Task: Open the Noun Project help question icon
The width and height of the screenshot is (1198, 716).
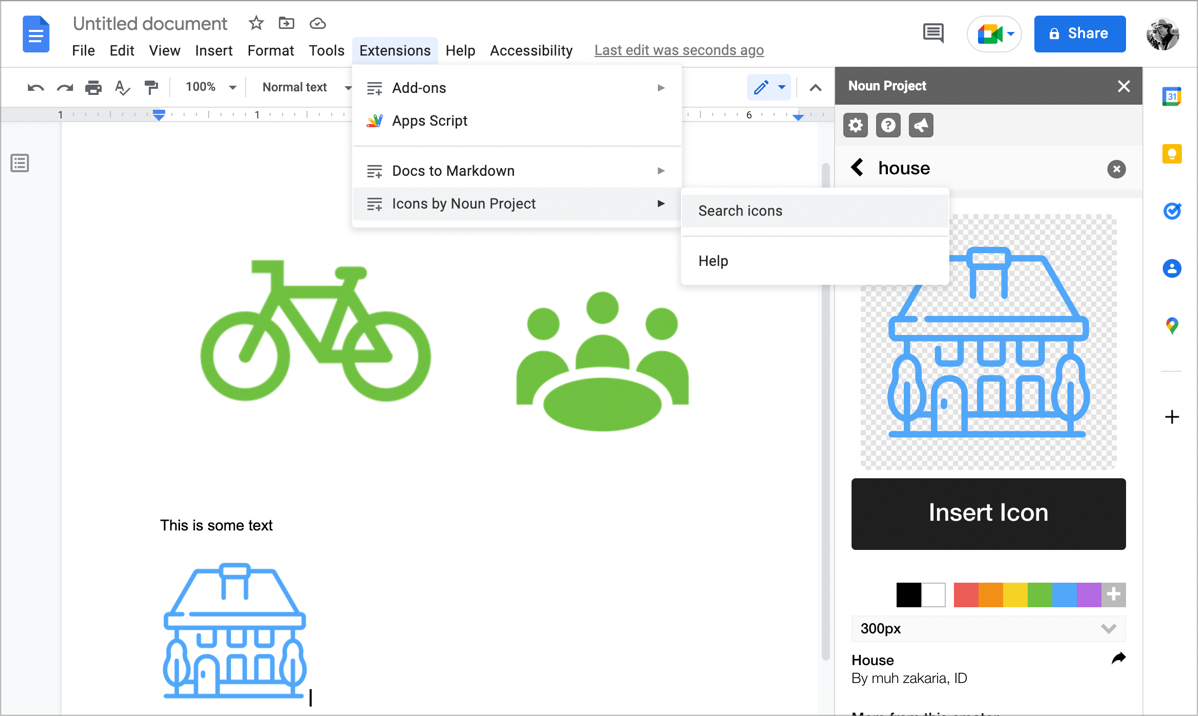Action: pos(888,125)
